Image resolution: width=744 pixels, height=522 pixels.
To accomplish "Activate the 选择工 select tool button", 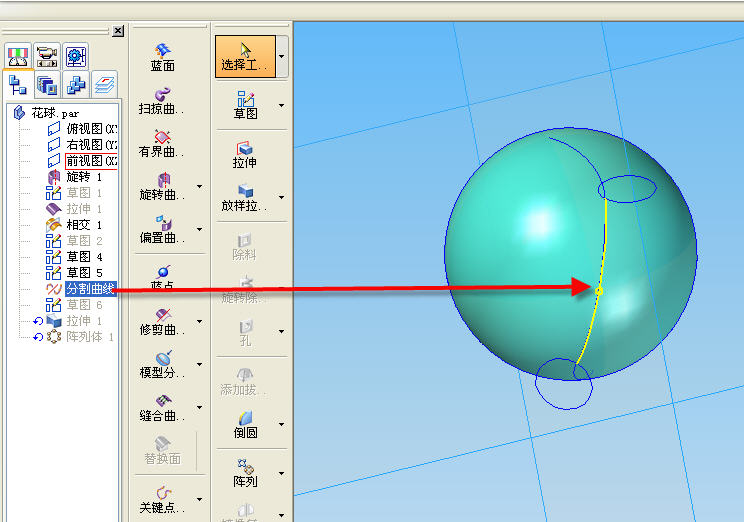I will 245,56.
